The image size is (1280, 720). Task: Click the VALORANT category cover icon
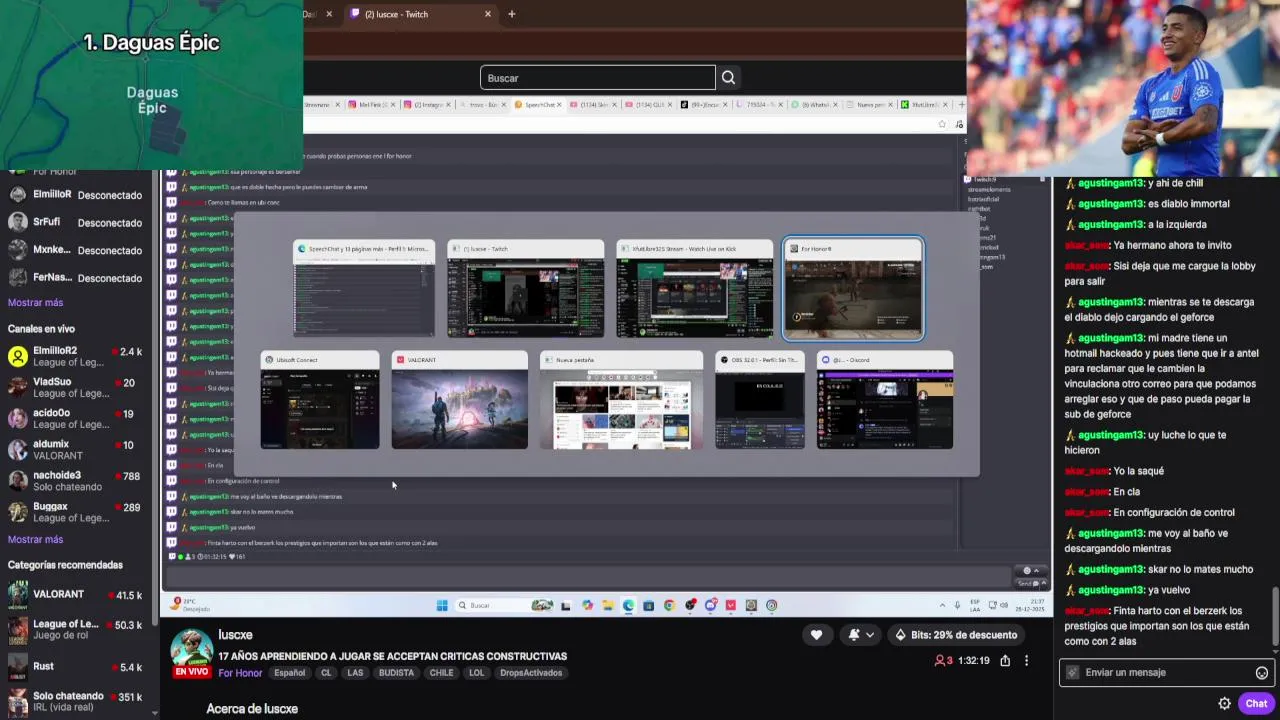tap(18, 597)
